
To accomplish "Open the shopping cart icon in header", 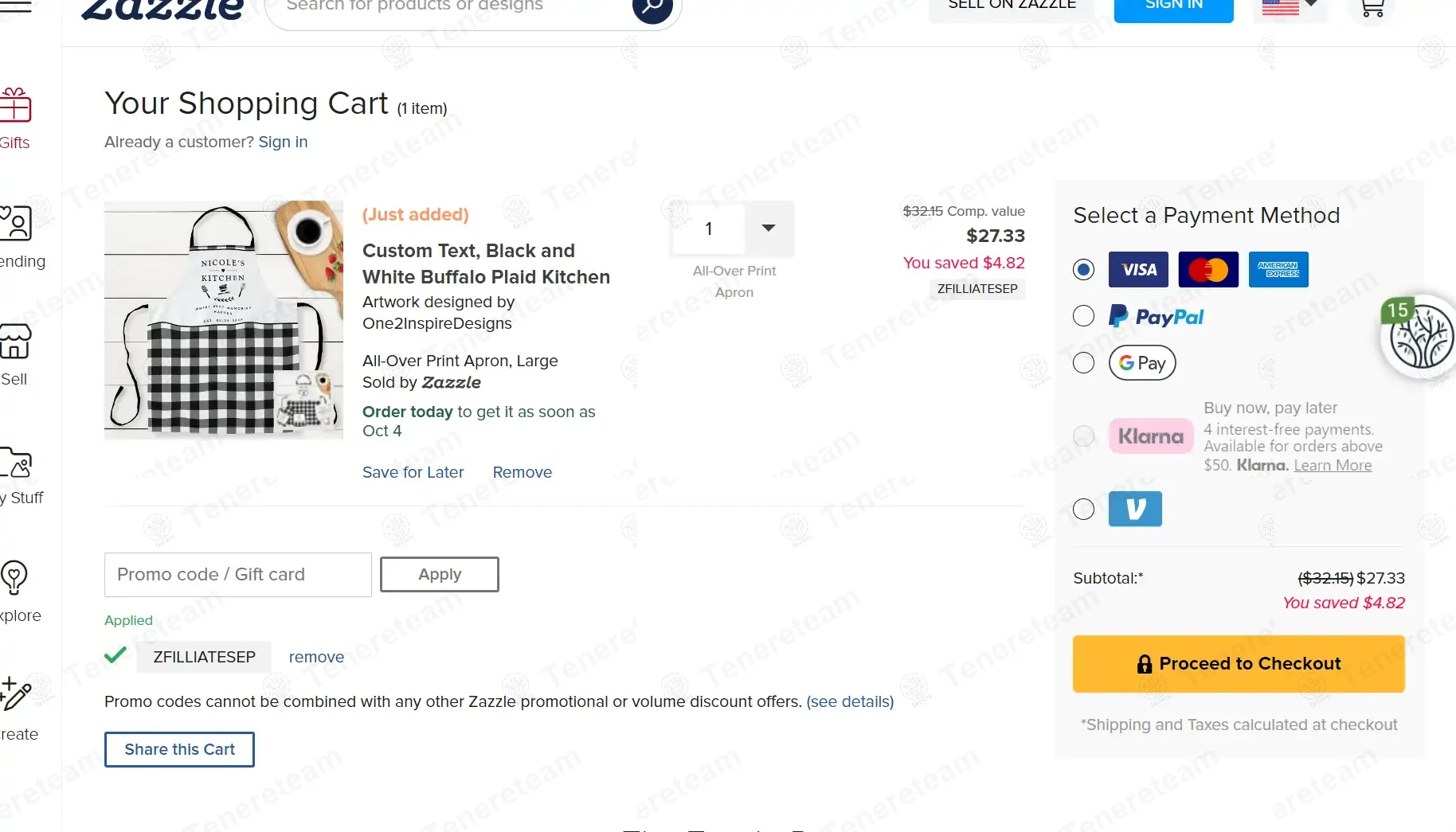I will tap(1372, 8).
